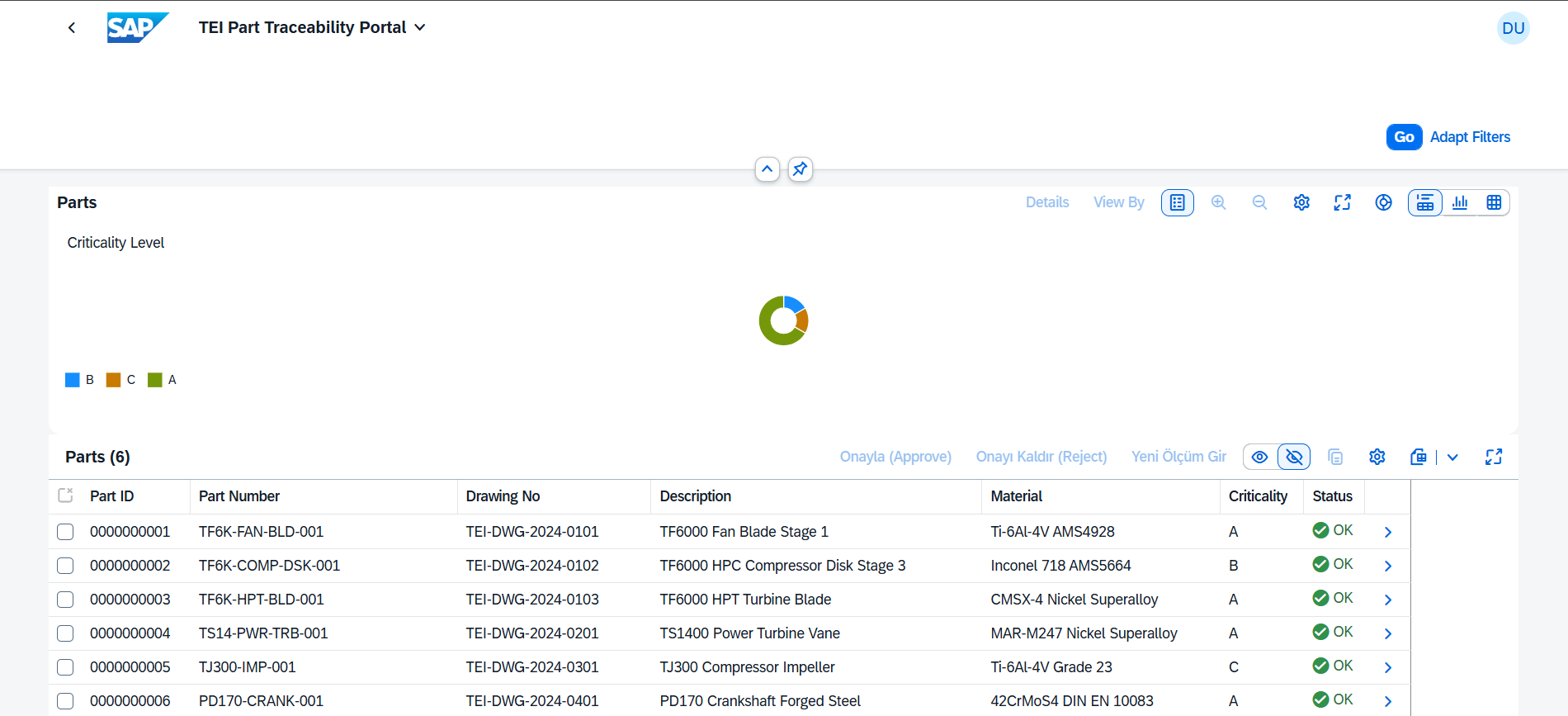Open the export options dropdown arrow
The height and width of the screenshot is (716, 1568).
(x=1452, y=457)
